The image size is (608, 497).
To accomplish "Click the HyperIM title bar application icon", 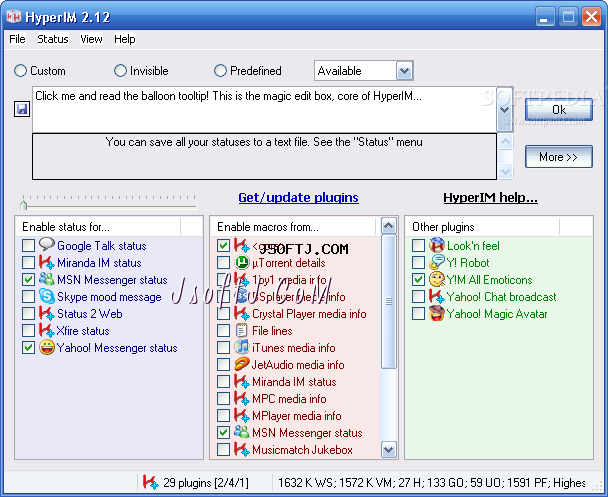I will click(14, 16).
